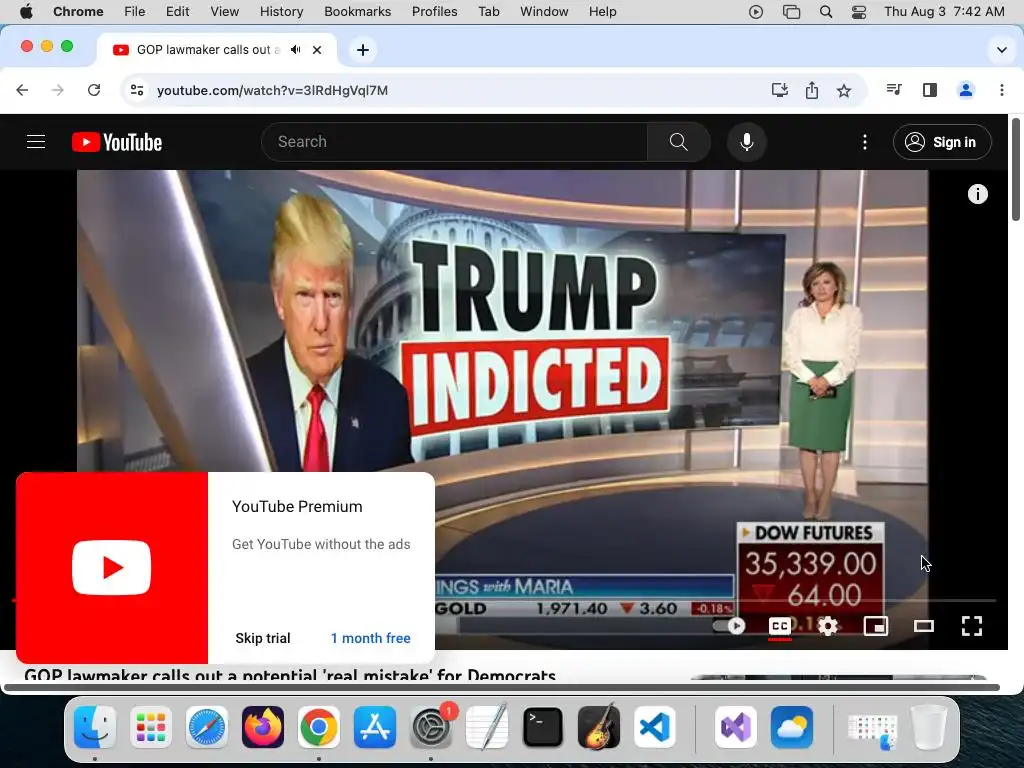Open the Tab menu
Viewport: 1024px width, 768px height.
tap(488, 12)
